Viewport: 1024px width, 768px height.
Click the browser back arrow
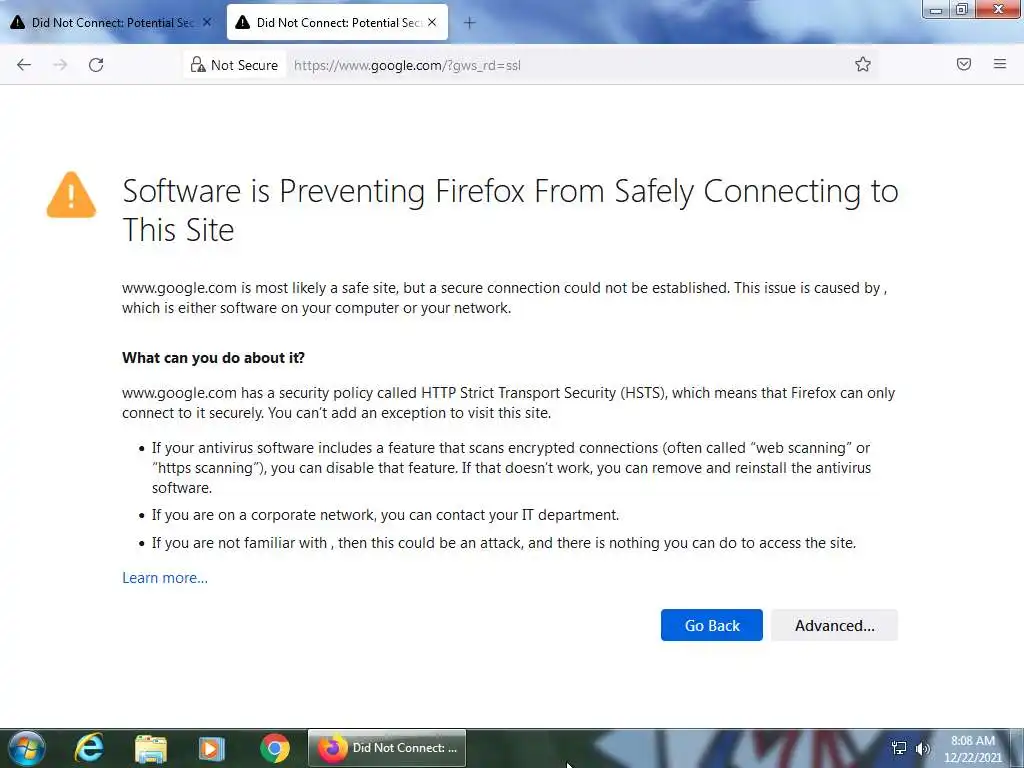(24, 65)
